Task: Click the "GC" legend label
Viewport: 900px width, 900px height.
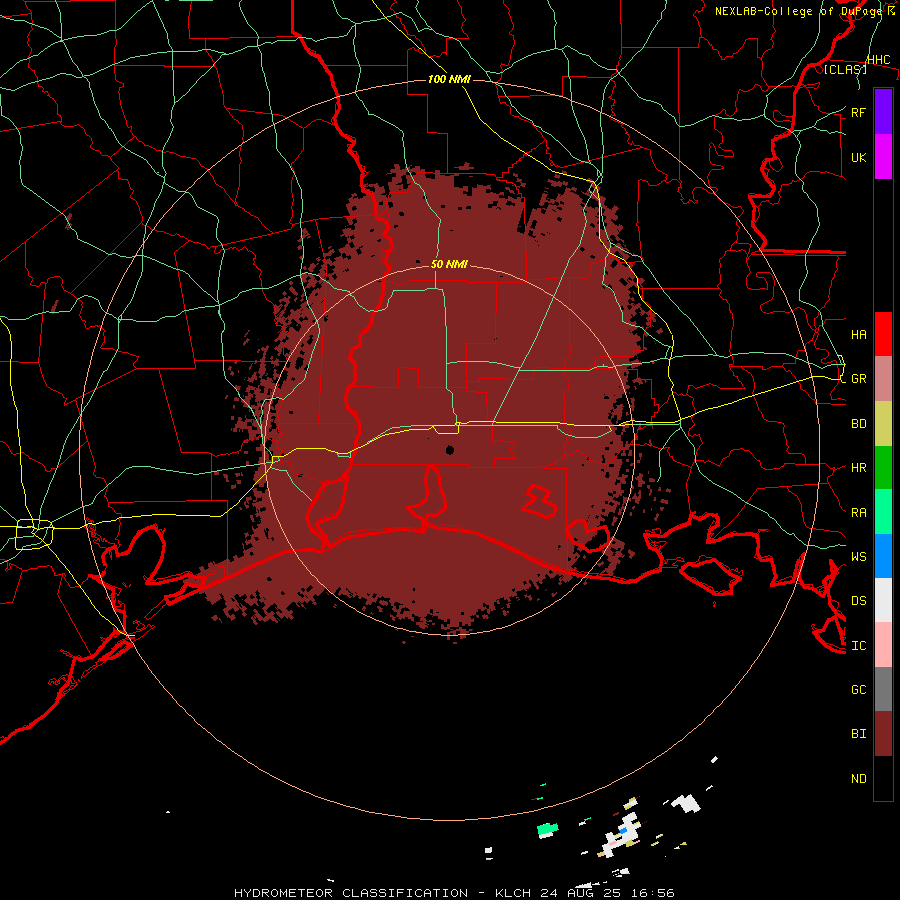Action: coord(858,690)
